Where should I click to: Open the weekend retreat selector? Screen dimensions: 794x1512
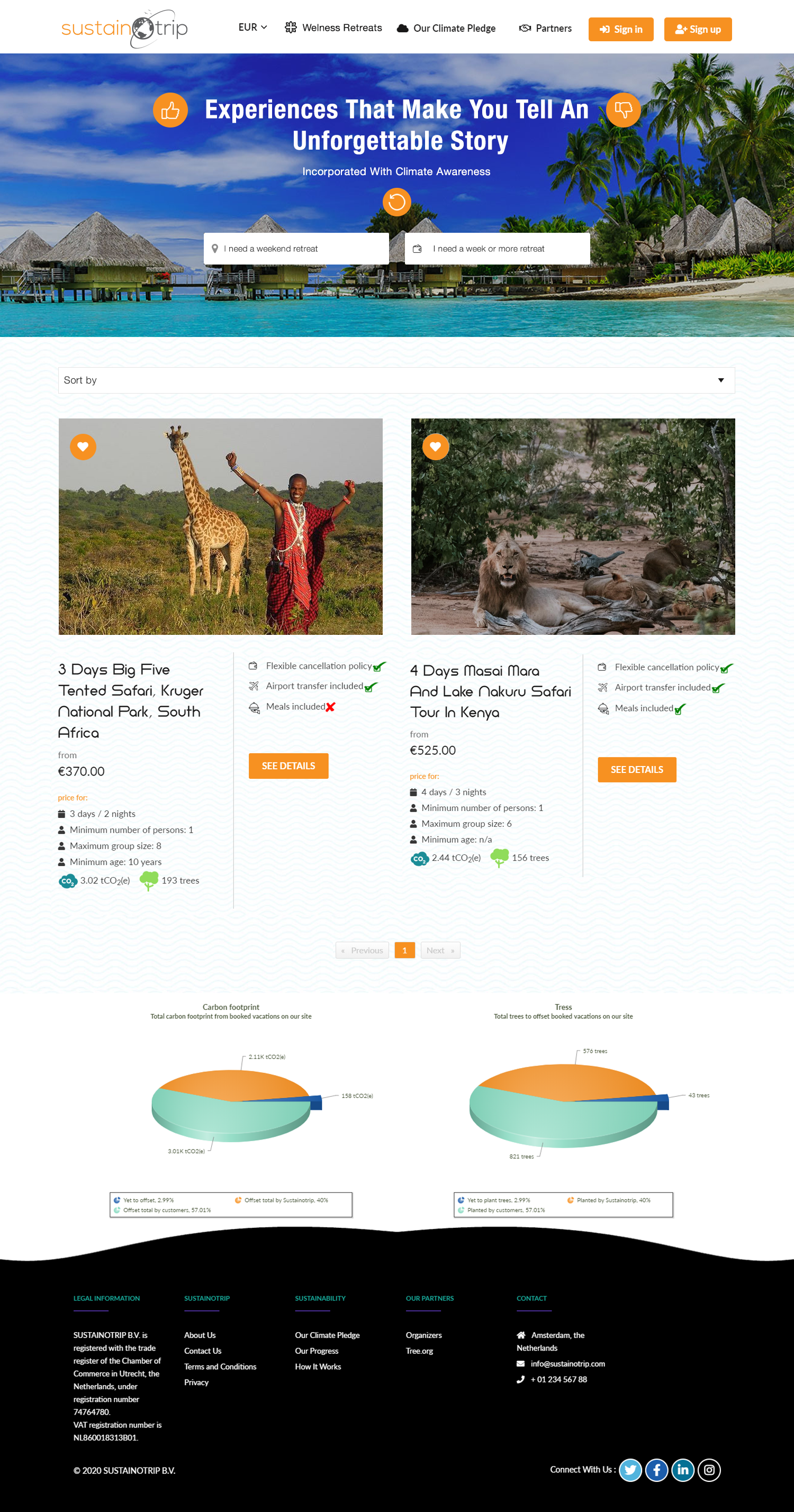[x=296, y=249]
